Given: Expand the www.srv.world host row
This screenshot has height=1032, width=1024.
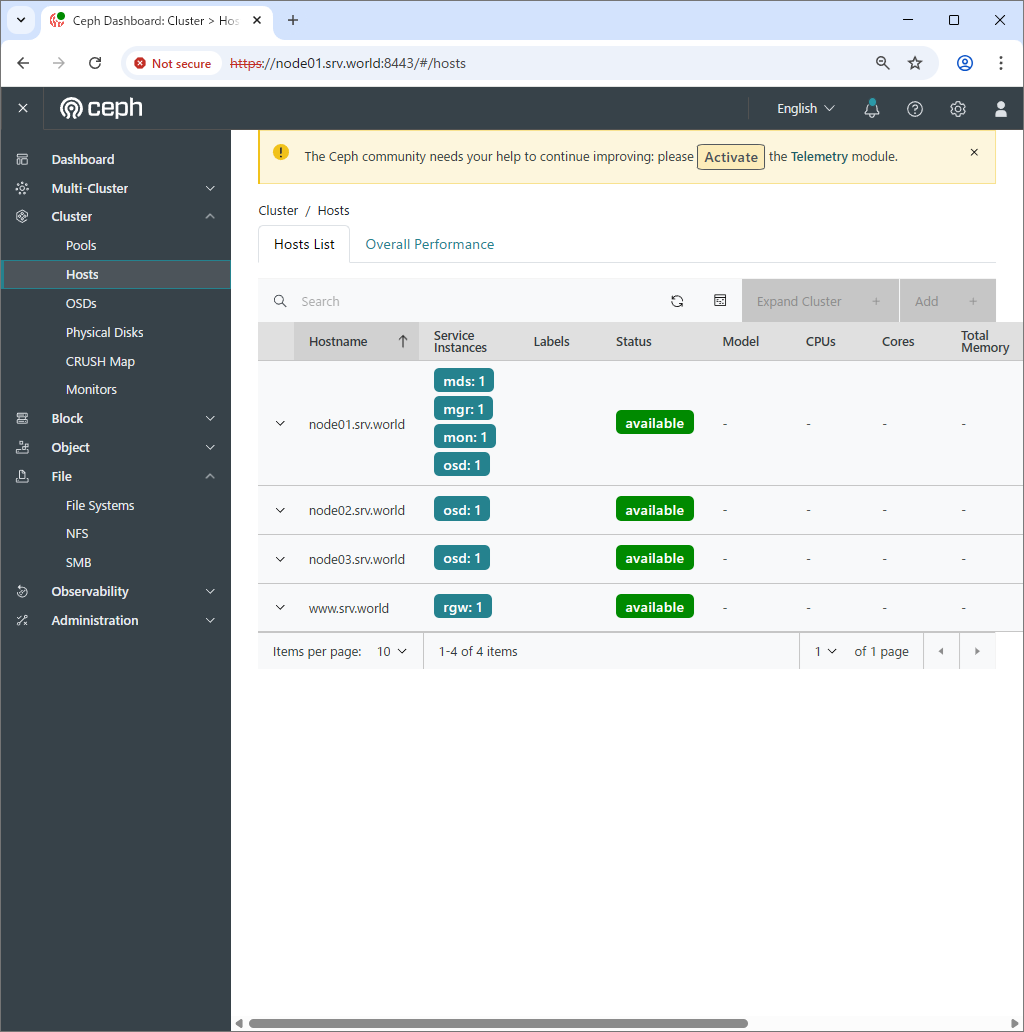Looking at the screenshot, I should [280, 607].
